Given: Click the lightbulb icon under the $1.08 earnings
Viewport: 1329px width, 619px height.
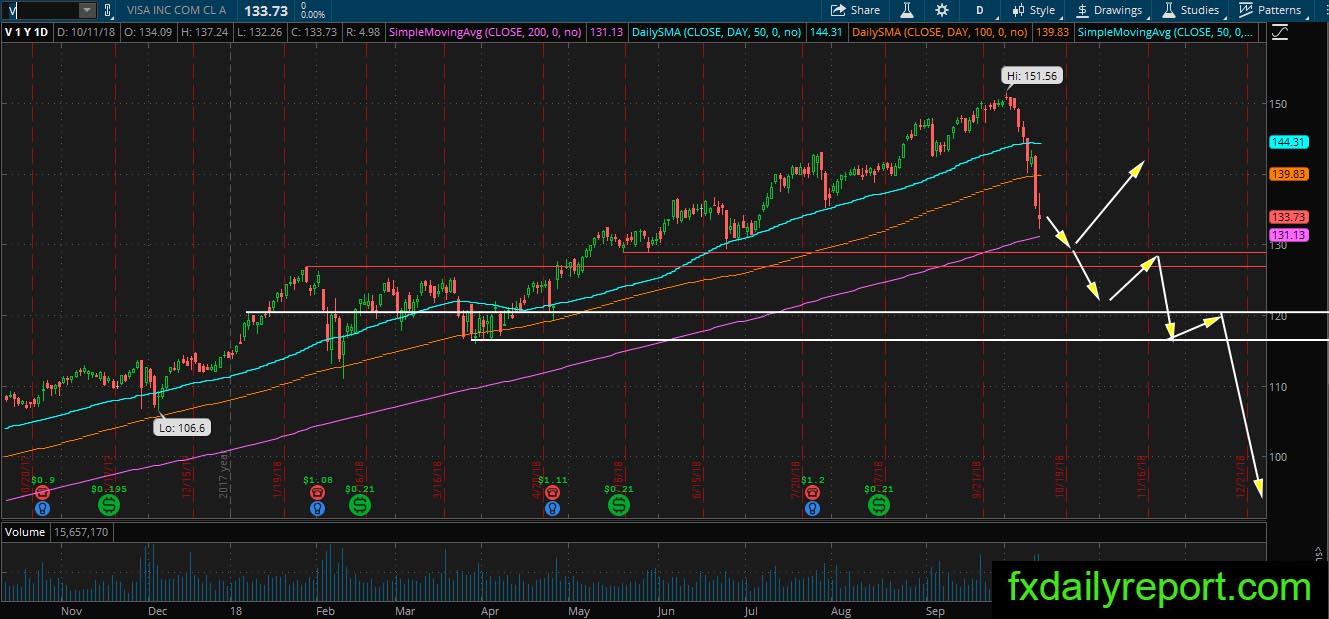Looking at the screenshot, I should (x=317, y=508).
